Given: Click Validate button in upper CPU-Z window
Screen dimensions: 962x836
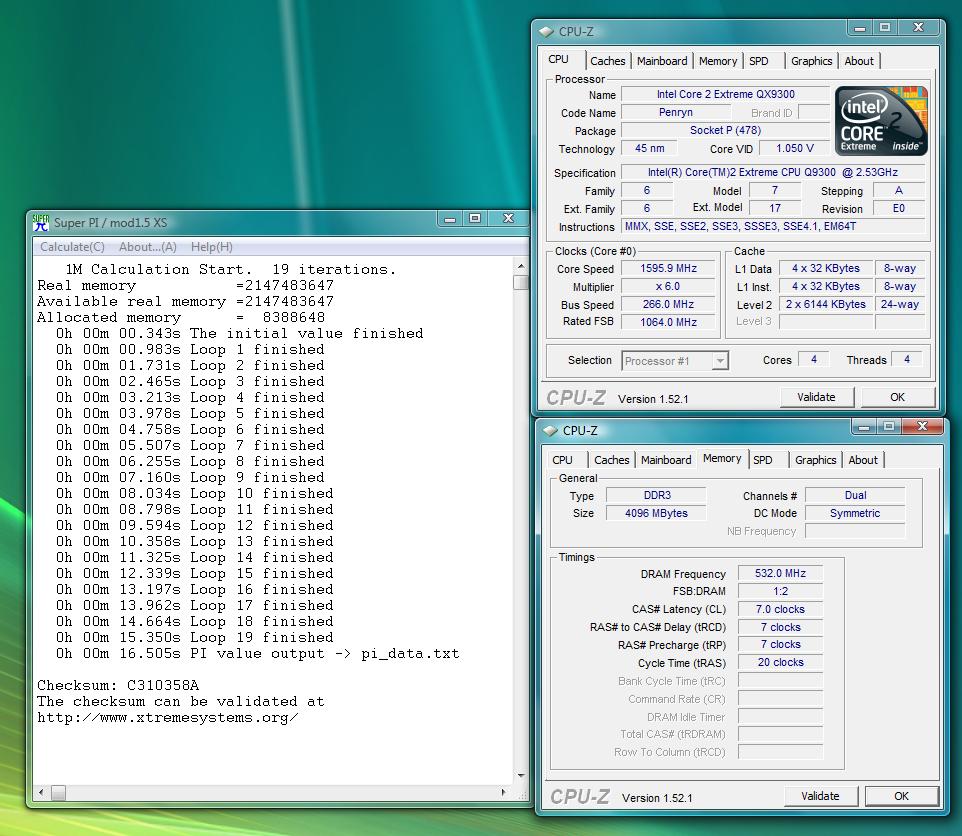Looking at the screenshot, I should (817, 397).
